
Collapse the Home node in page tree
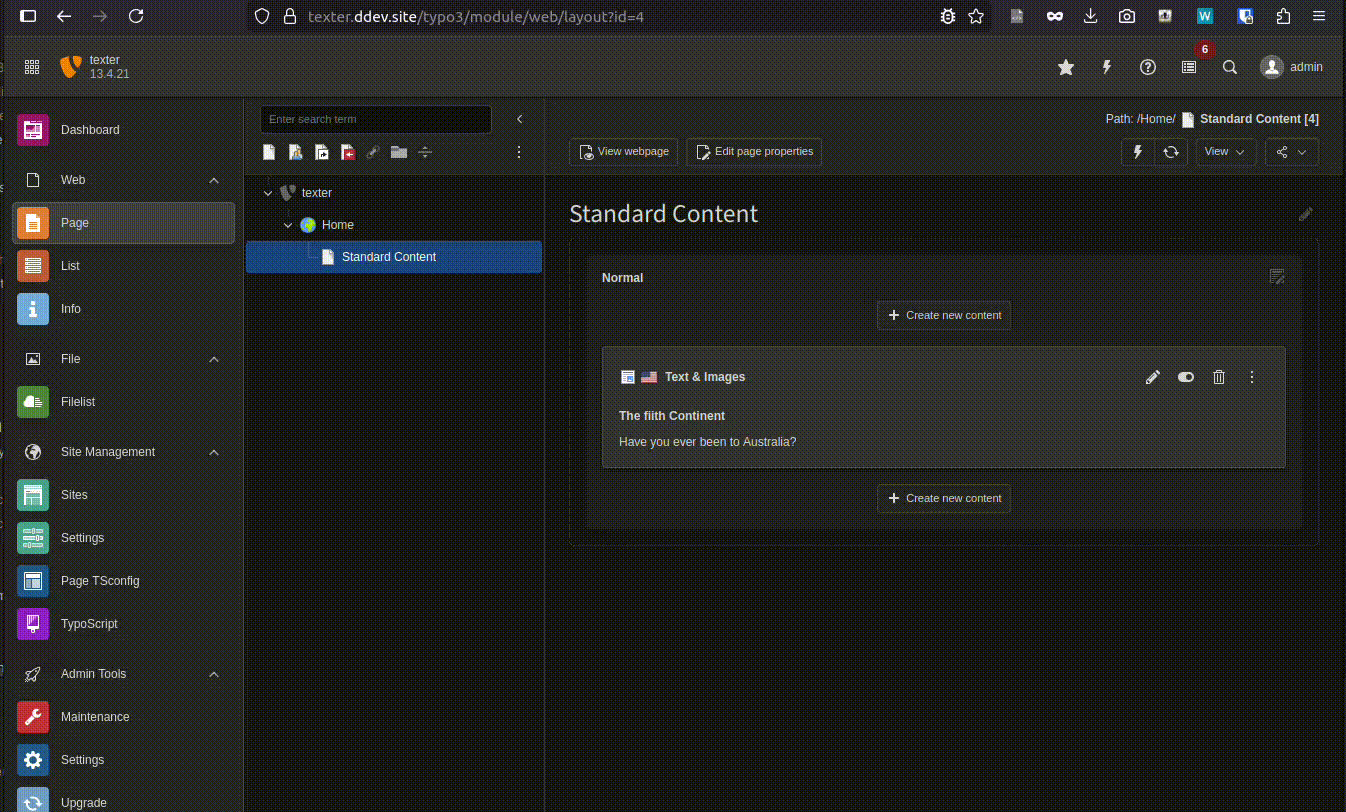tap(288, 225)
